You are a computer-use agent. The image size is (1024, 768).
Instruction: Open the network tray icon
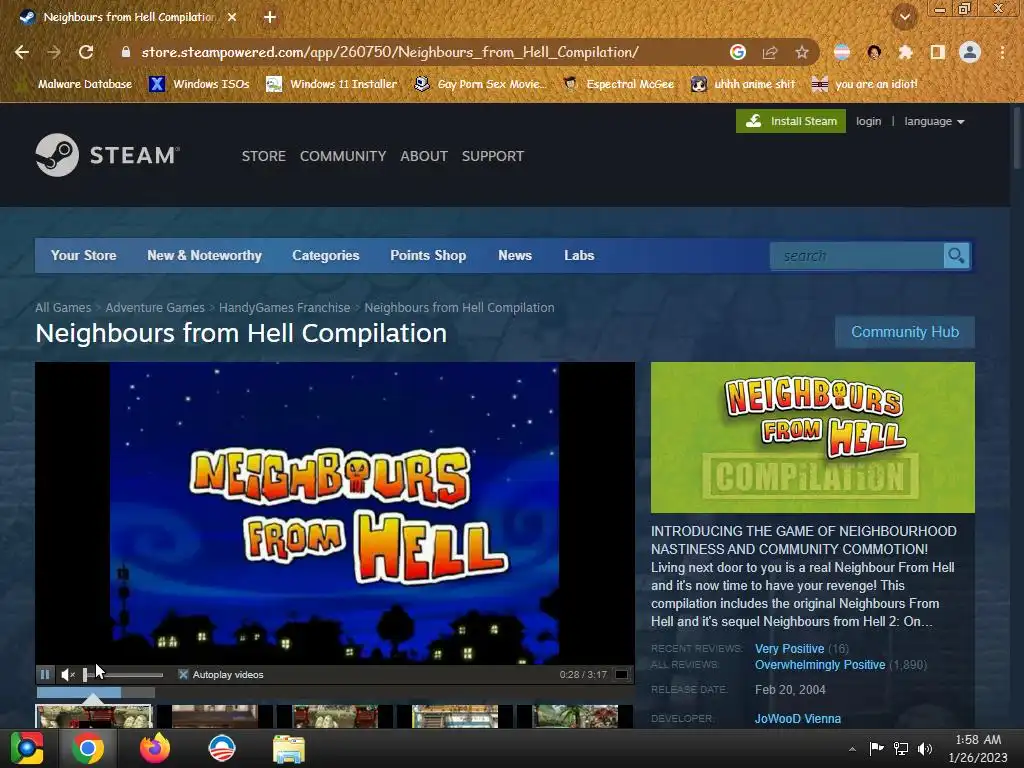901,749
